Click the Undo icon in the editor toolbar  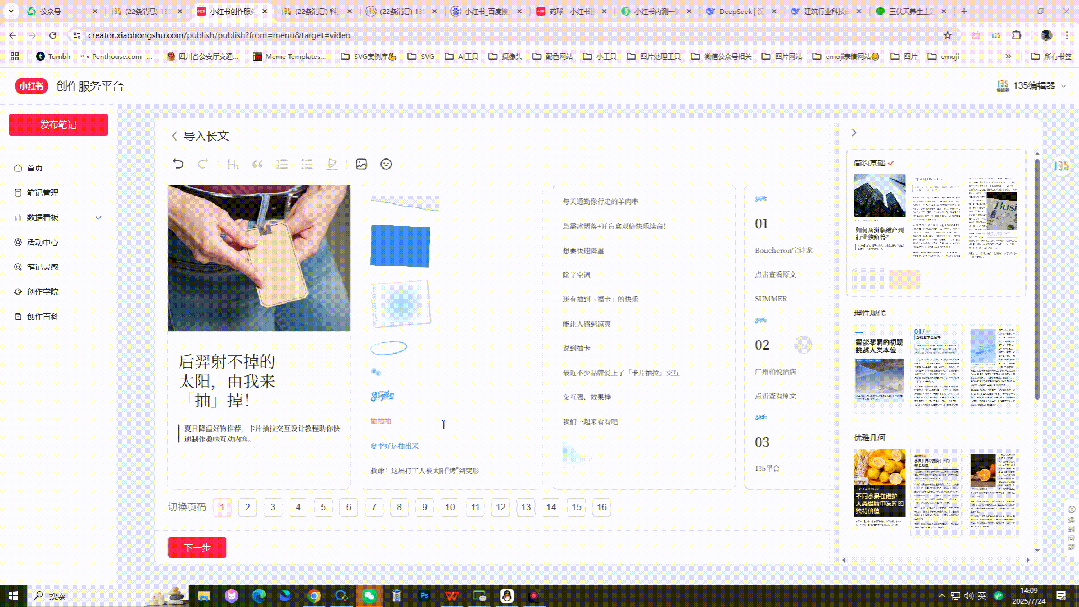pos(179,164)
